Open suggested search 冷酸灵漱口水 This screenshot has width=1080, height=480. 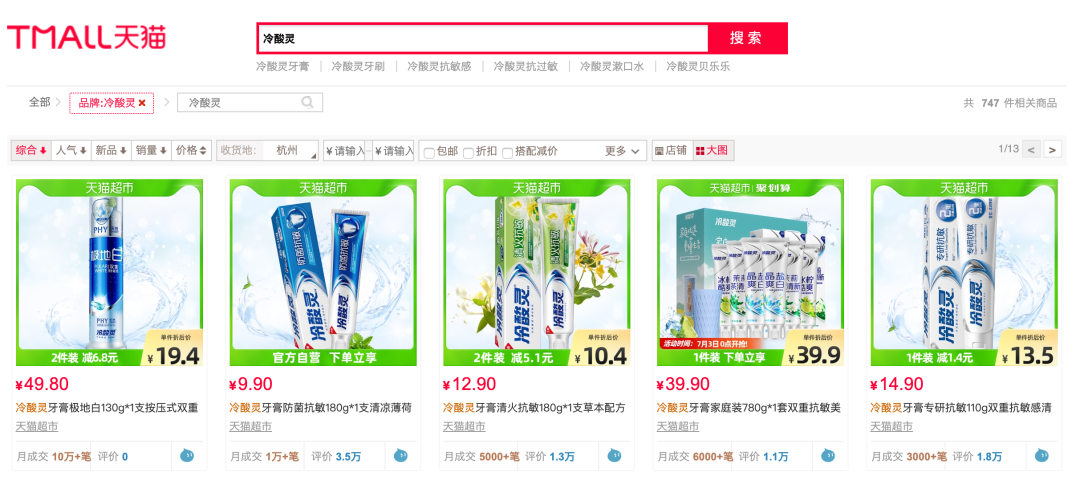(612, 67)
